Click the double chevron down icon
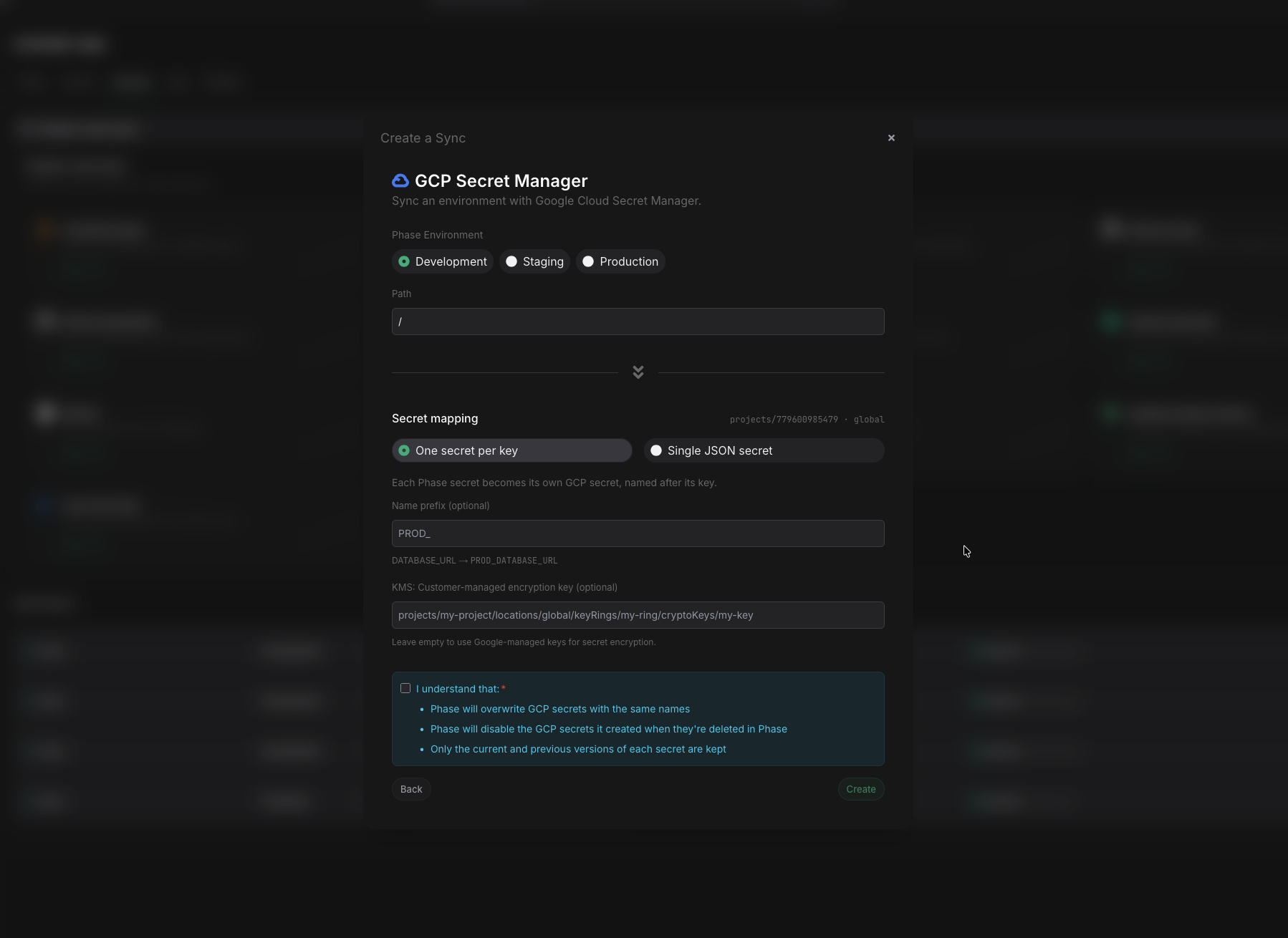This screenshot has height=938, width=1288. 638,372
